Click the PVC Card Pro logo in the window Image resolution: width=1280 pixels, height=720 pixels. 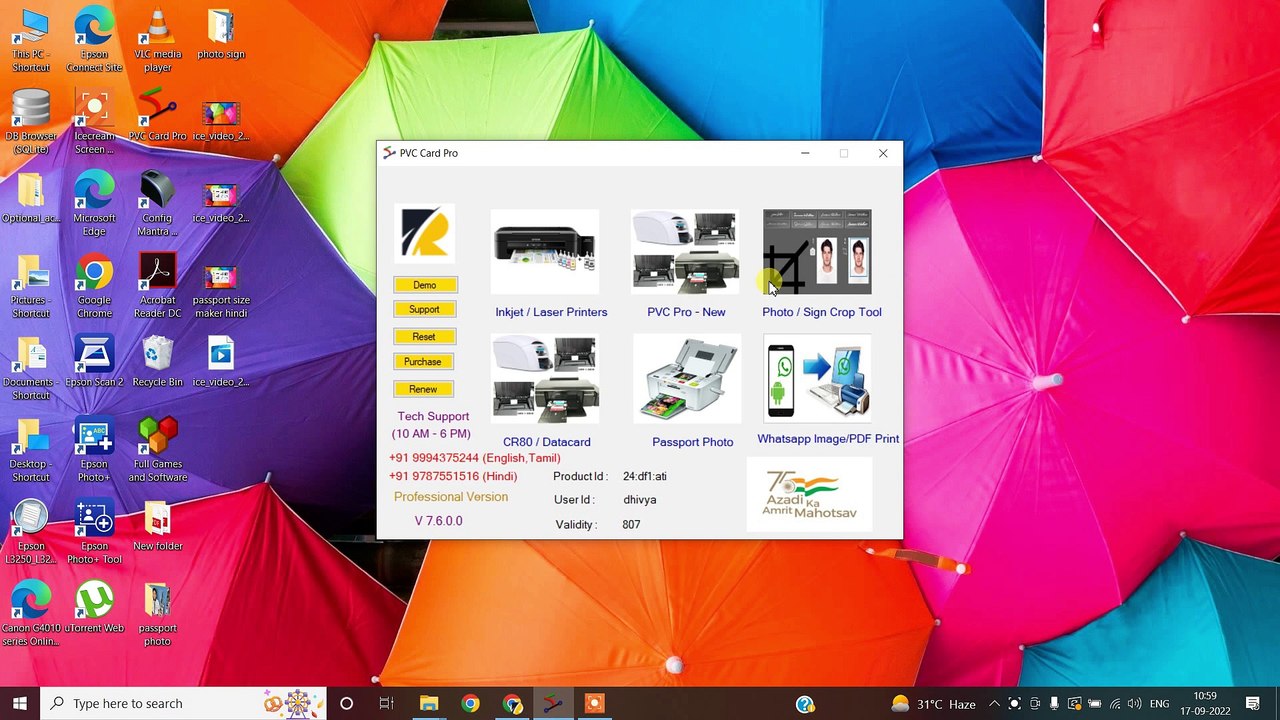(425, 233)
